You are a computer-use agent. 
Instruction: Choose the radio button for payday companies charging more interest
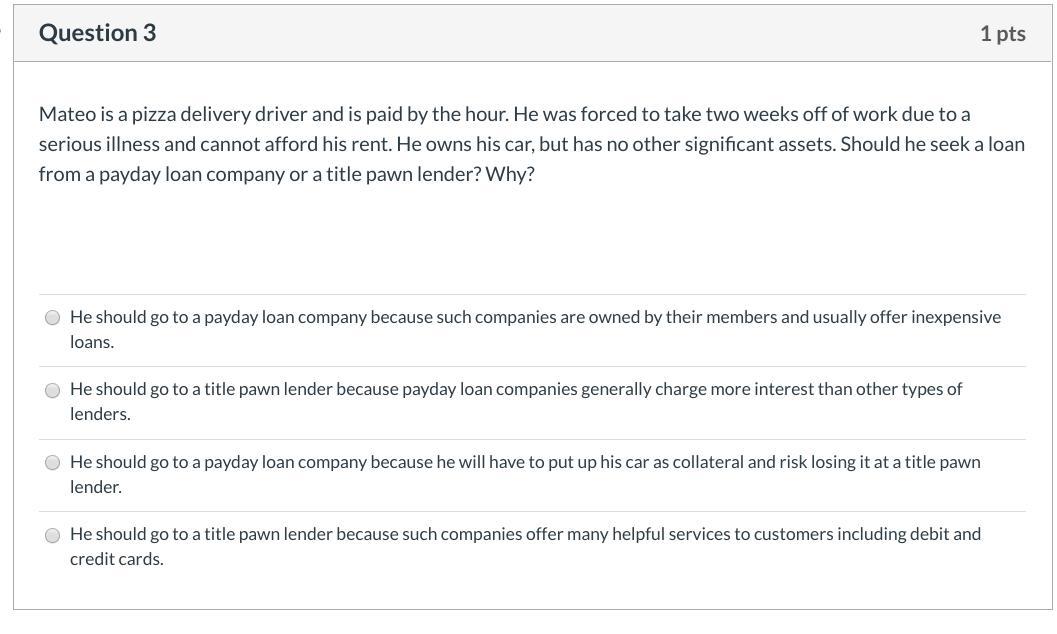(x=52, y=390)
